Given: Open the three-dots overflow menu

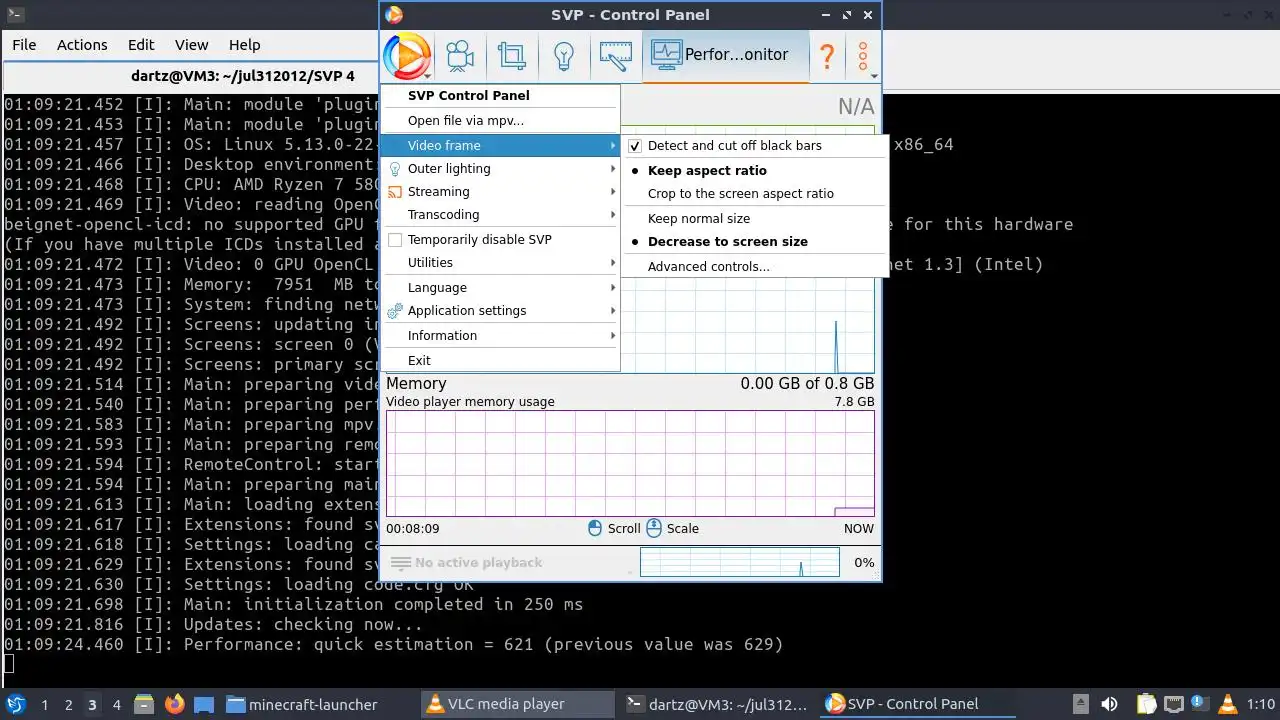Looking at the screenshot, I should click(x=862, y=56).
